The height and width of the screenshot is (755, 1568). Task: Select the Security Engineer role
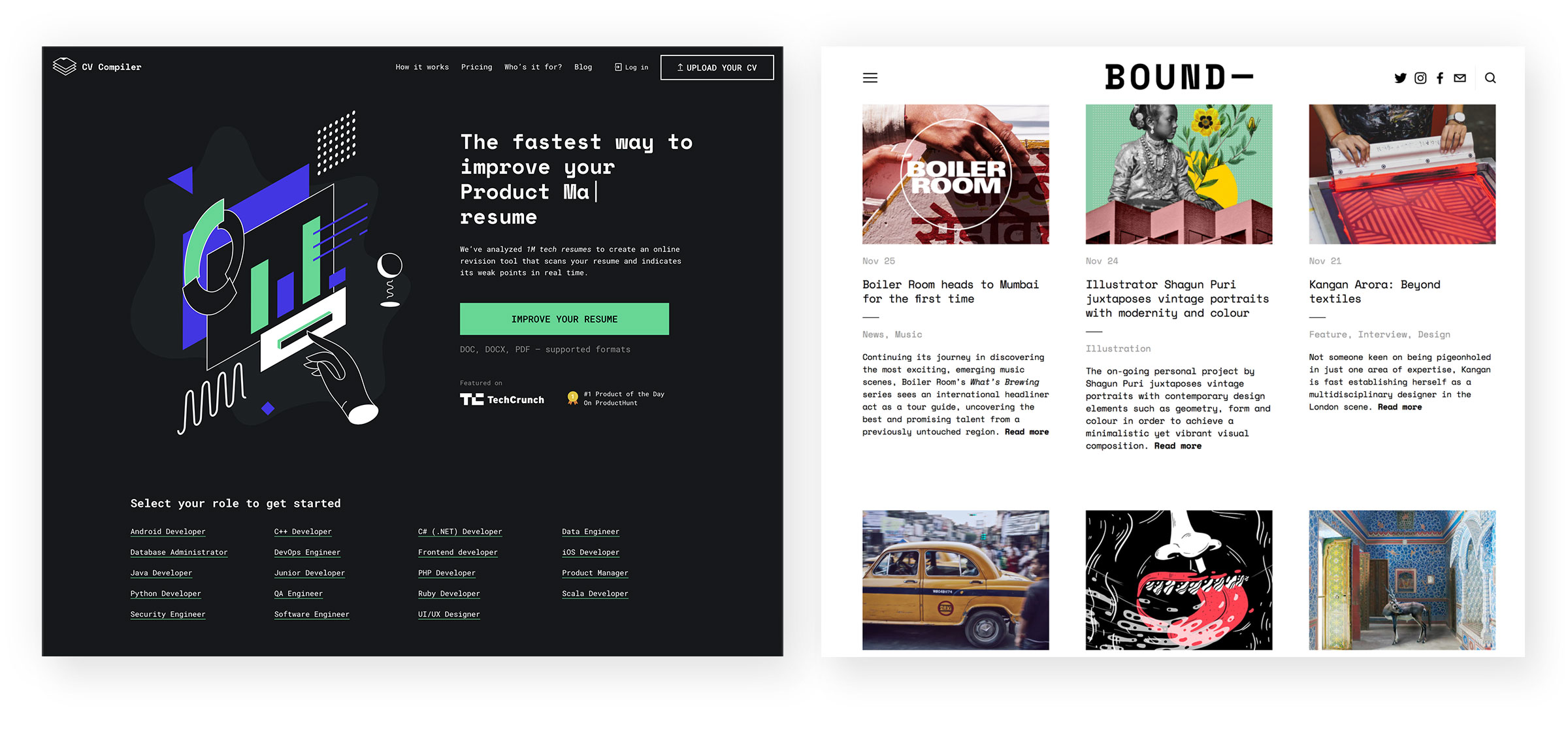168,615
